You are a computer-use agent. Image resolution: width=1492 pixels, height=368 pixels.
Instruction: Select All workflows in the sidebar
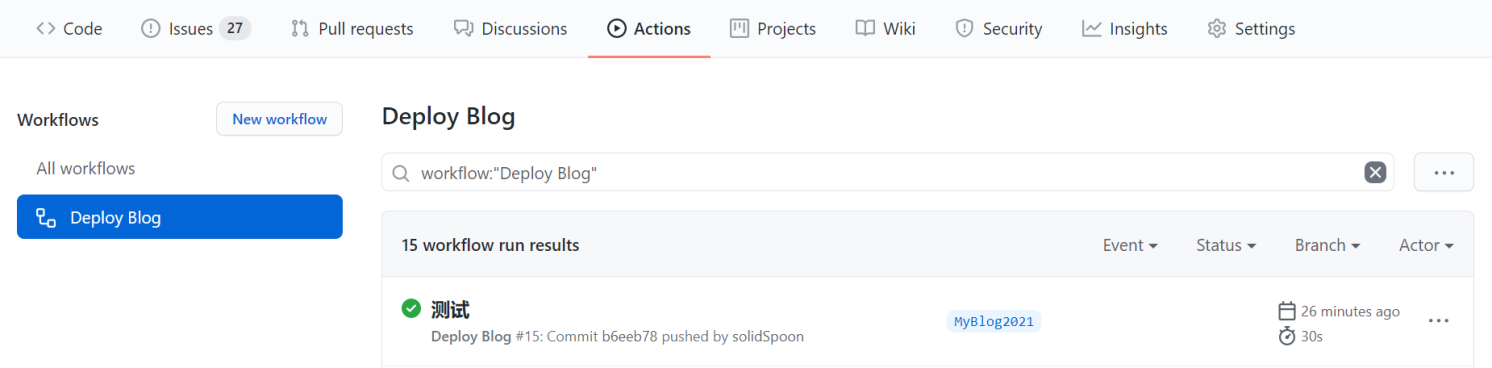[x=86, y=168]
